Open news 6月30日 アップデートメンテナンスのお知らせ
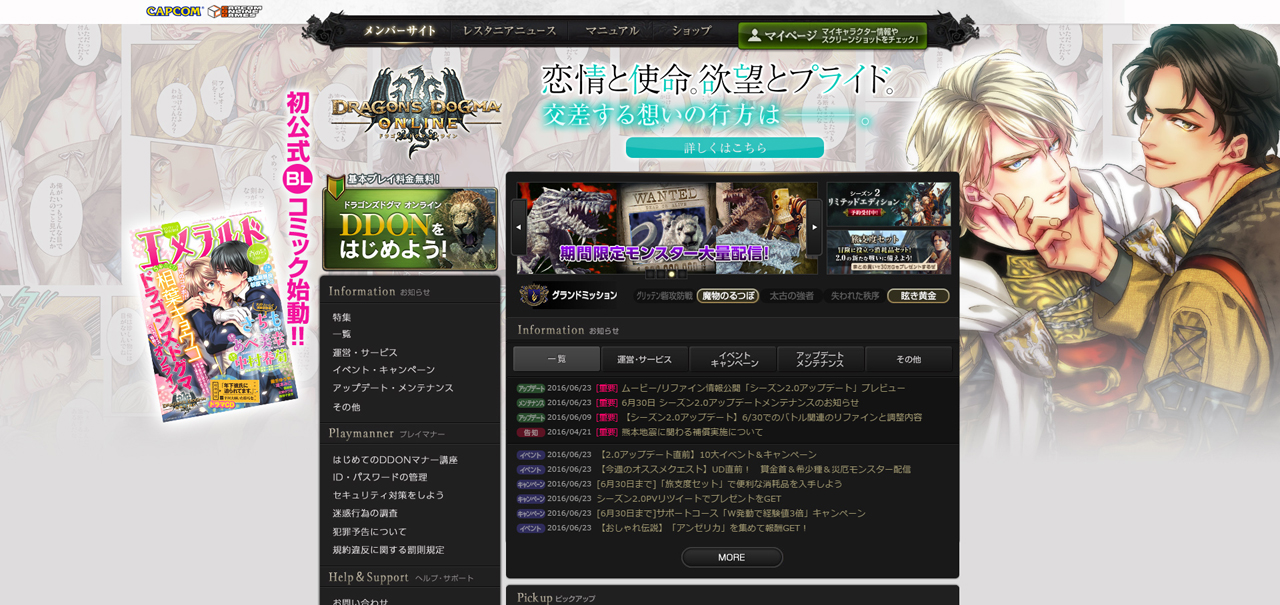This screenshot has height=605, width=1280. [x=740, y=403]
